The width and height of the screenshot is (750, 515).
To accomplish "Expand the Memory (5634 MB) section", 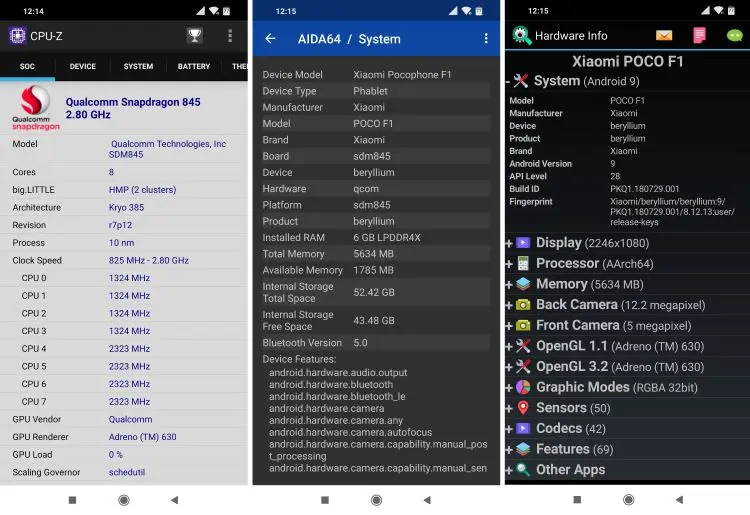I will point(628,284).
